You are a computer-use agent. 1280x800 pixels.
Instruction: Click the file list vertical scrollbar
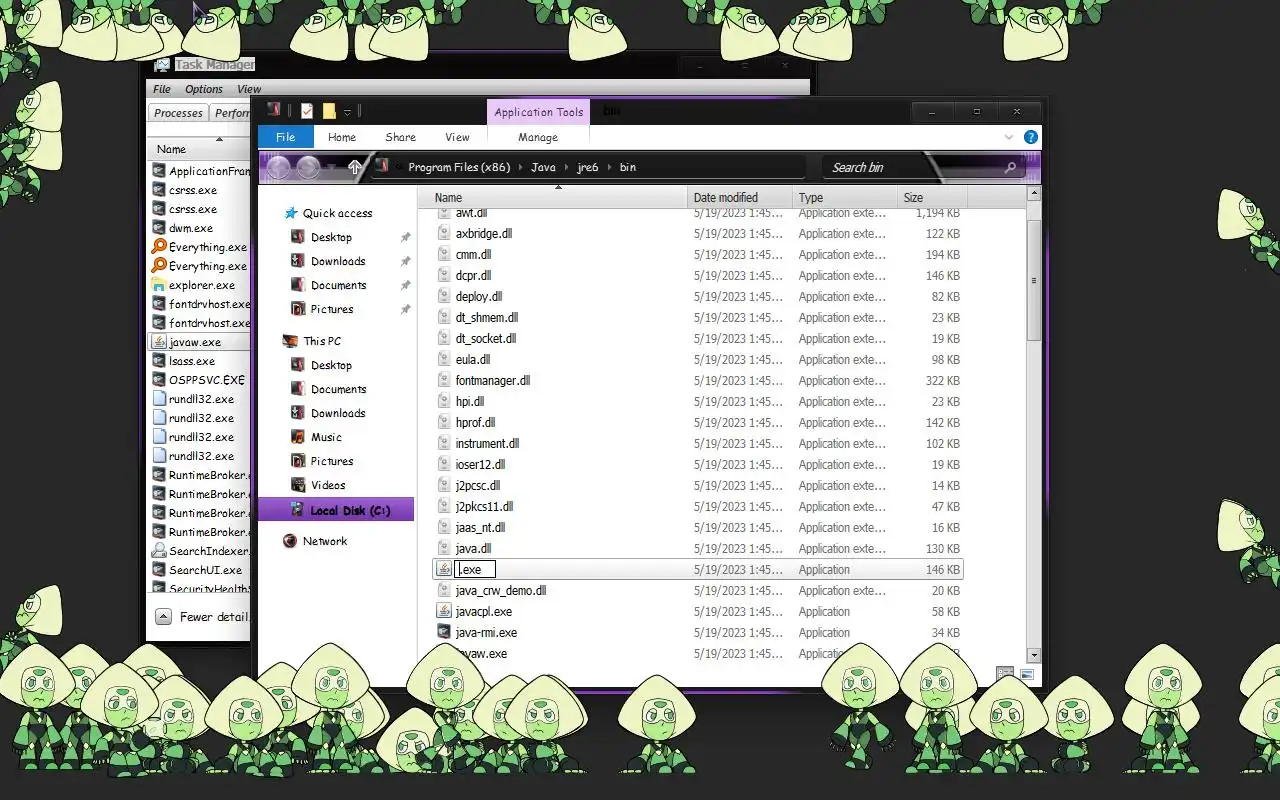[1034, 280]
